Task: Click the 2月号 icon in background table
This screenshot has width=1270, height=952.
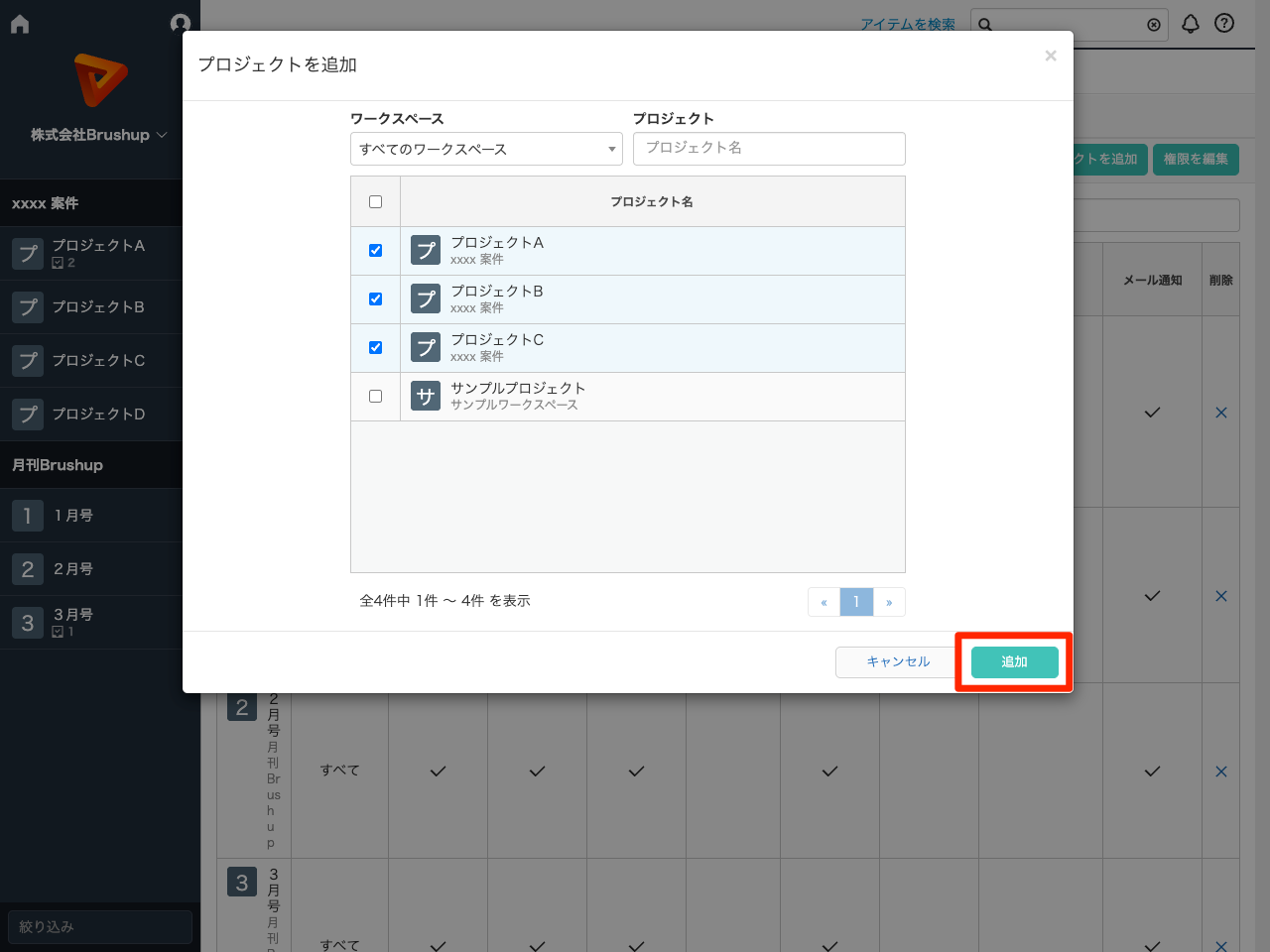Action: (242, 707)
